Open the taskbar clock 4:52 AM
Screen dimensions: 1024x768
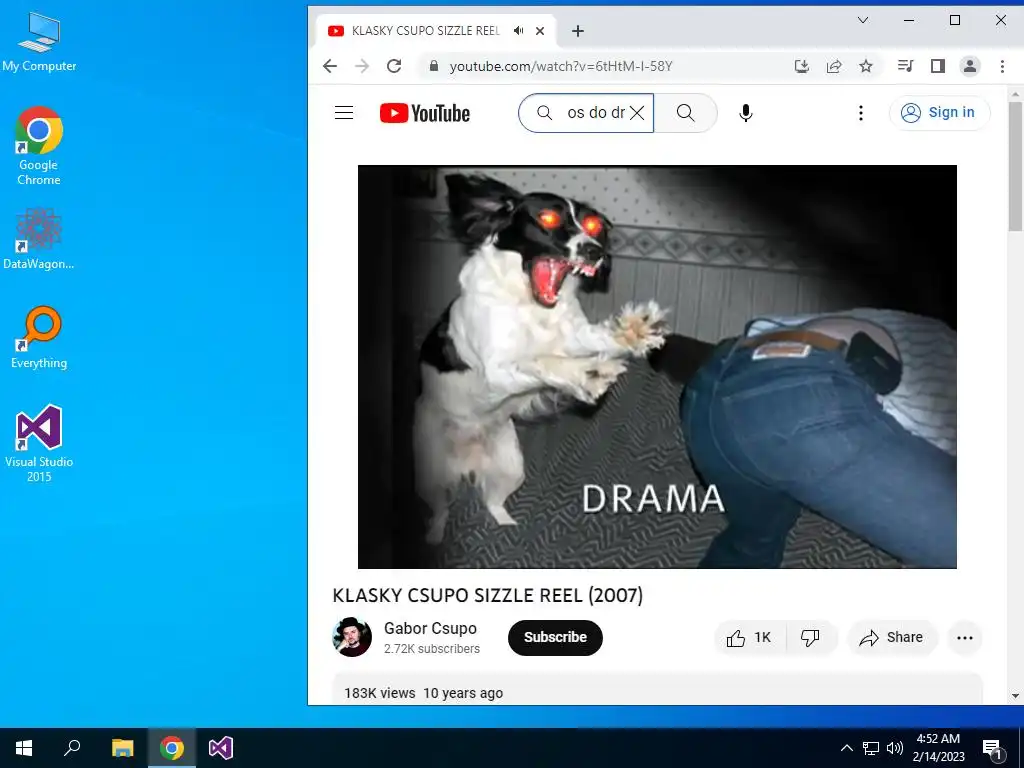click(x=938, y=748)
